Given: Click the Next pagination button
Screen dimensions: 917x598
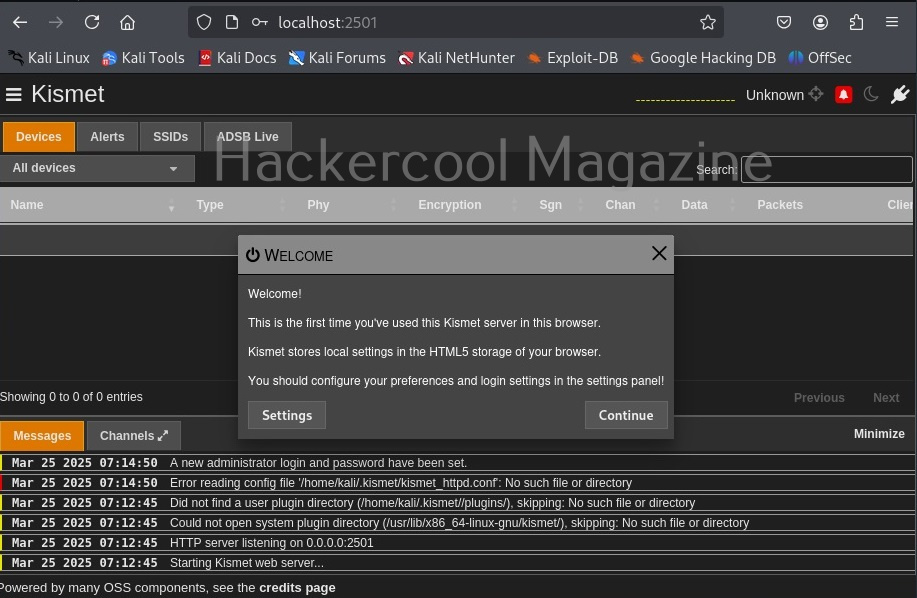Looking at the screenshot, I should pos(886,397).
